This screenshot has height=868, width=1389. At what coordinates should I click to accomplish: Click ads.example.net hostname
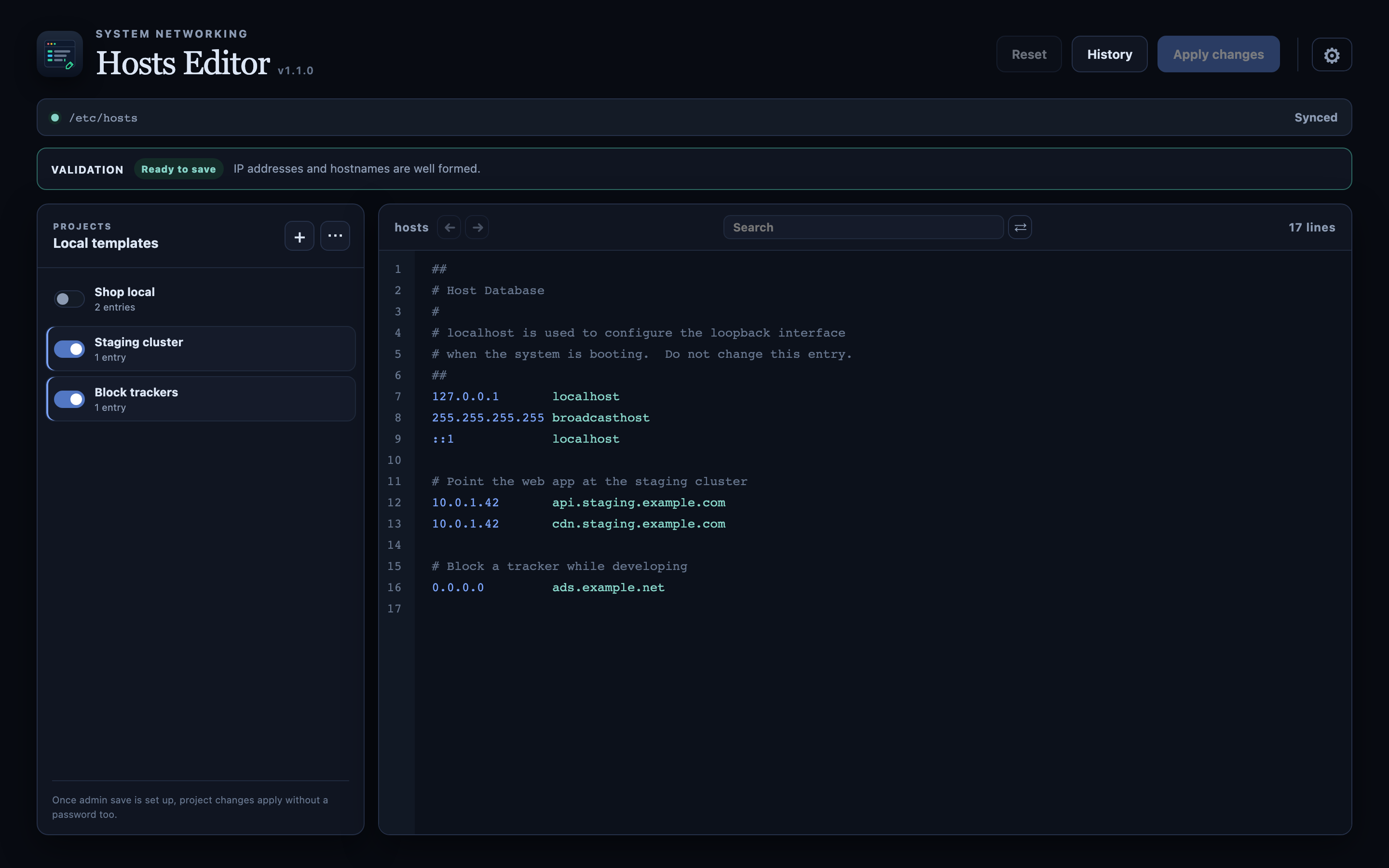[608, 588]
